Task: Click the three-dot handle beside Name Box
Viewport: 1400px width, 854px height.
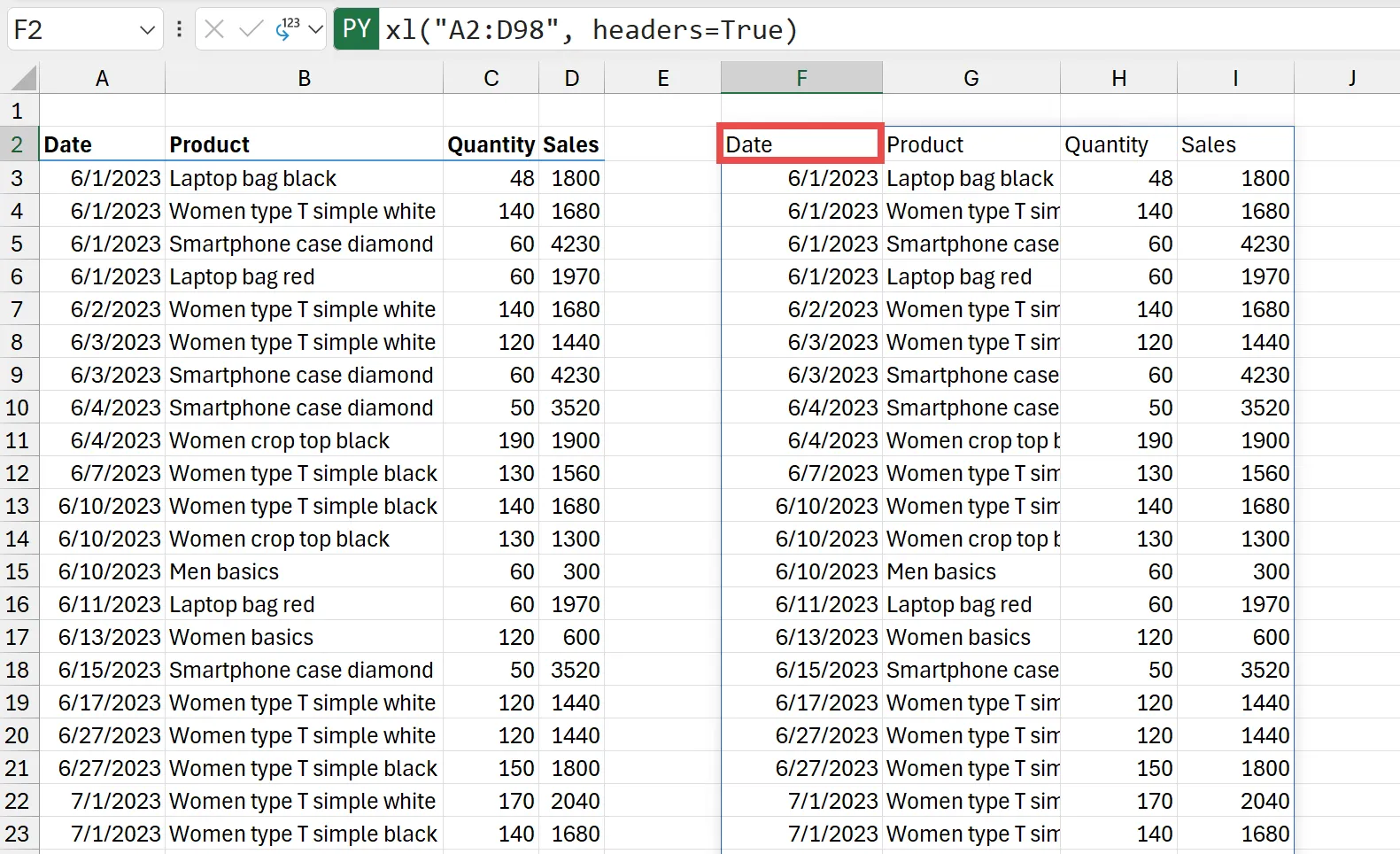Action: click(179, 30)
